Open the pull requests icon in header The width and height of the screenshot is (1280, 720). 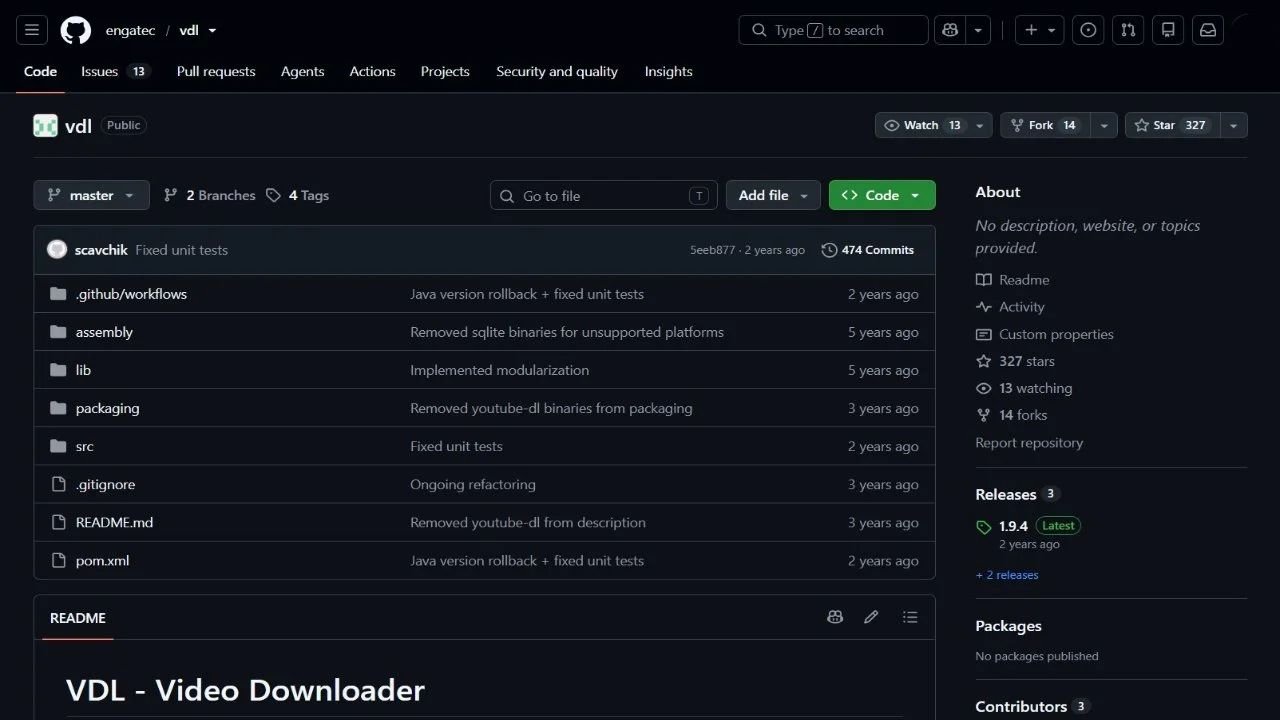[1128, 30]
